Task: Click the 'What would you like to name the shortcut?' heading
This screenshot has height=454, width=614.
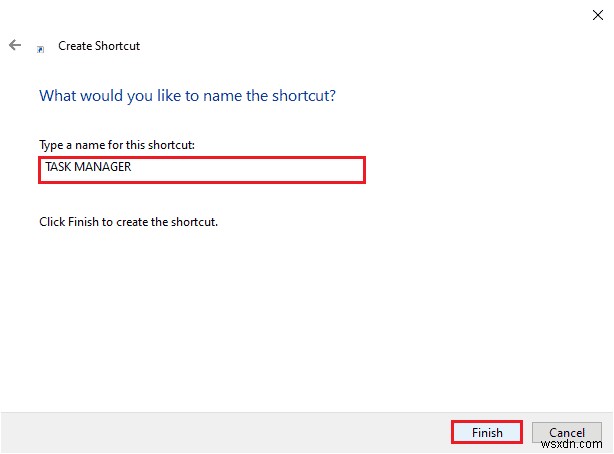Action: click(188, 96)
